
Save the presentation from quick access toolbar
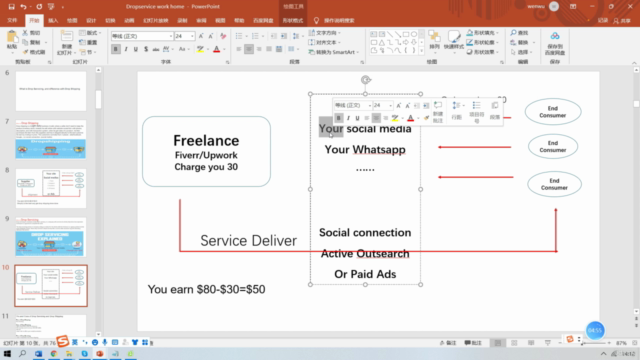click(11, 7)
